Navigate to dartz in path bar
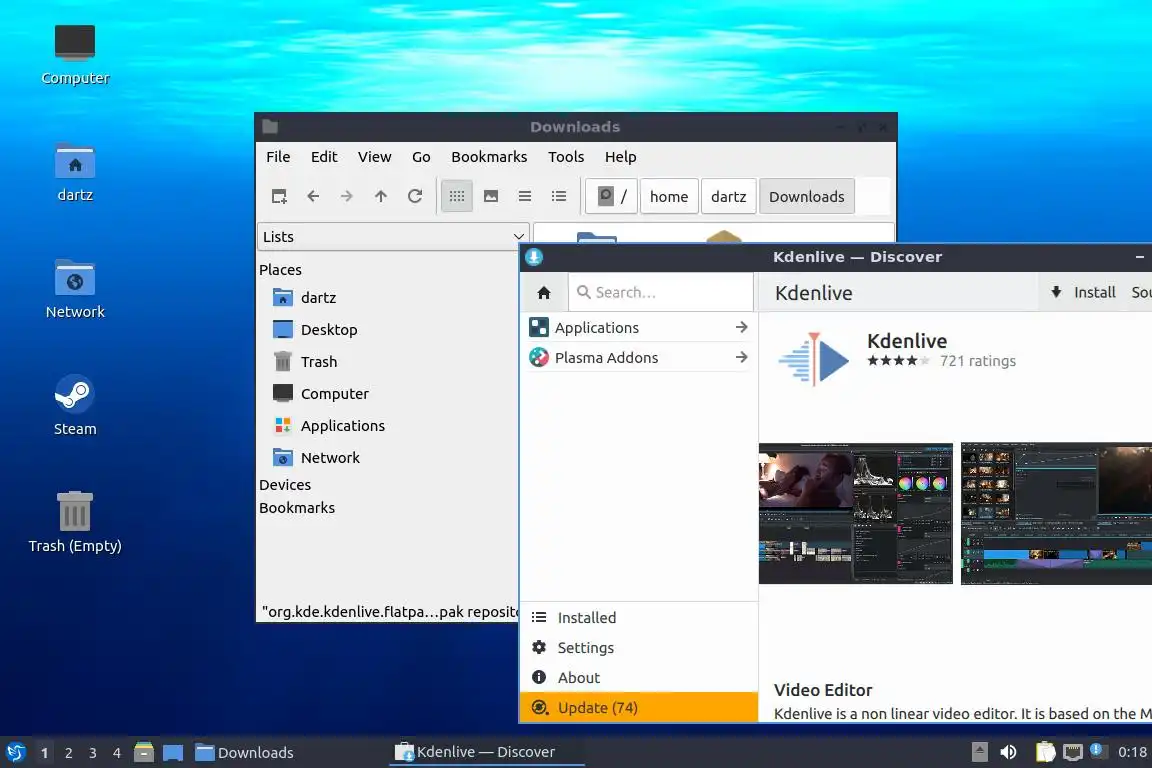The height and width of the screenshot is (768, 1152). [728, 196]
